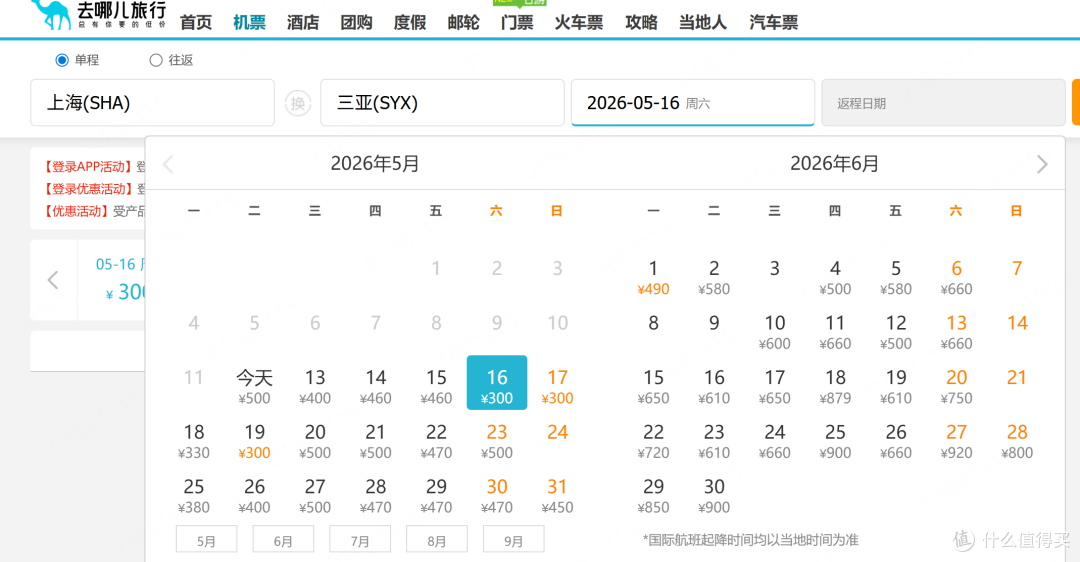Select June 22 priced ¥720
Viewport: 1080px width, 562px height.
tap(653, 441)
